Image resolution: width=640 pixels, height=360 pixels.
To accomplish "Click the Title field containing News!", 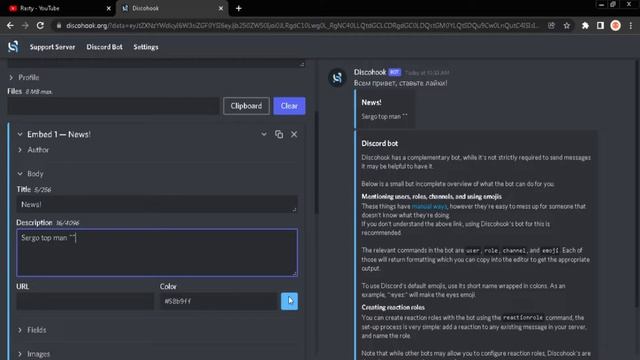I will (157, 204).
